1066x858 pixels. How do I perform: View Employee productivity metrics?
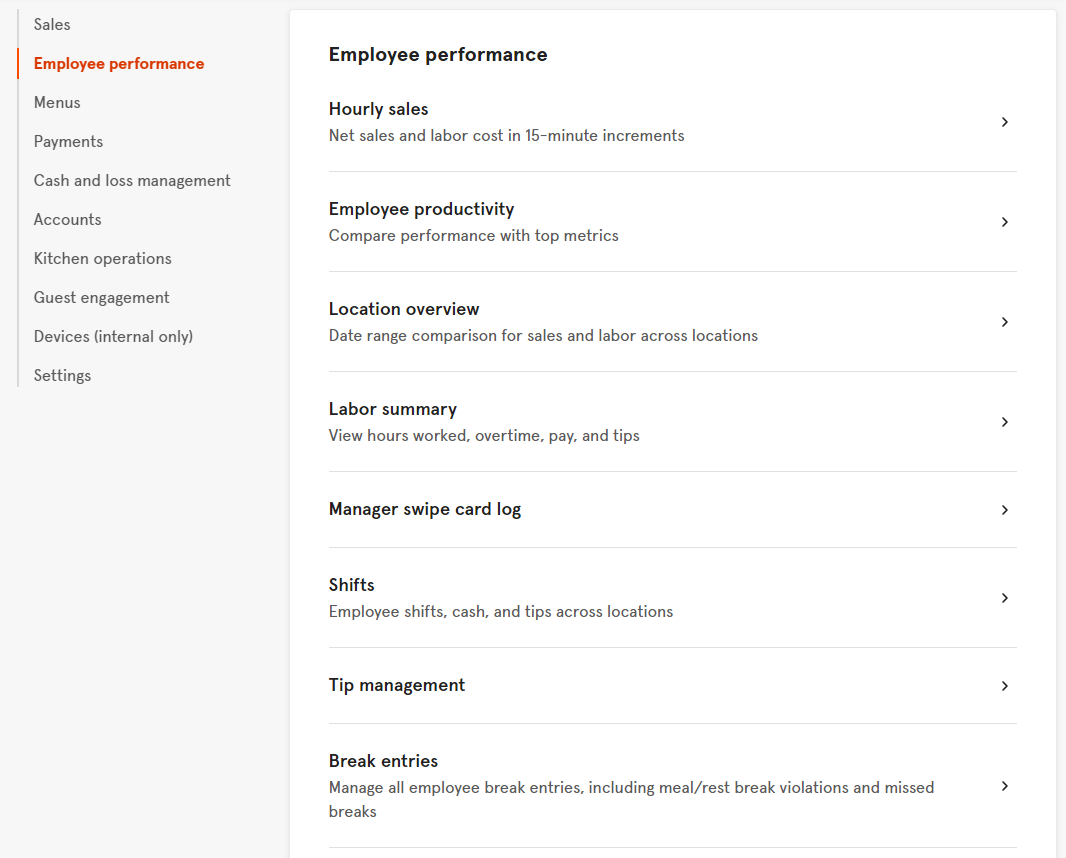tap(421, 209)
